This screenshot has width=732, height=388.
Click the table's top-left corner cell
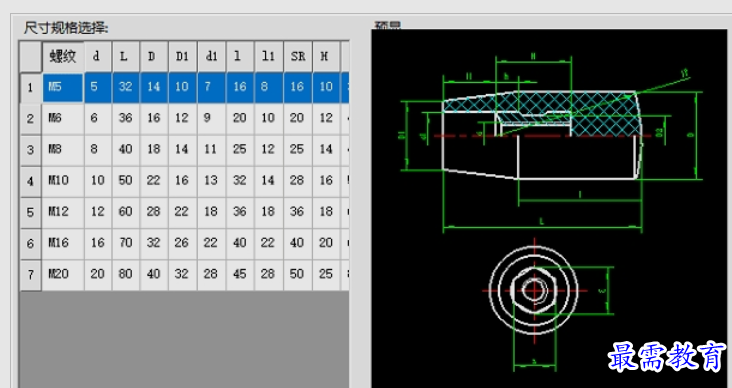31,56
